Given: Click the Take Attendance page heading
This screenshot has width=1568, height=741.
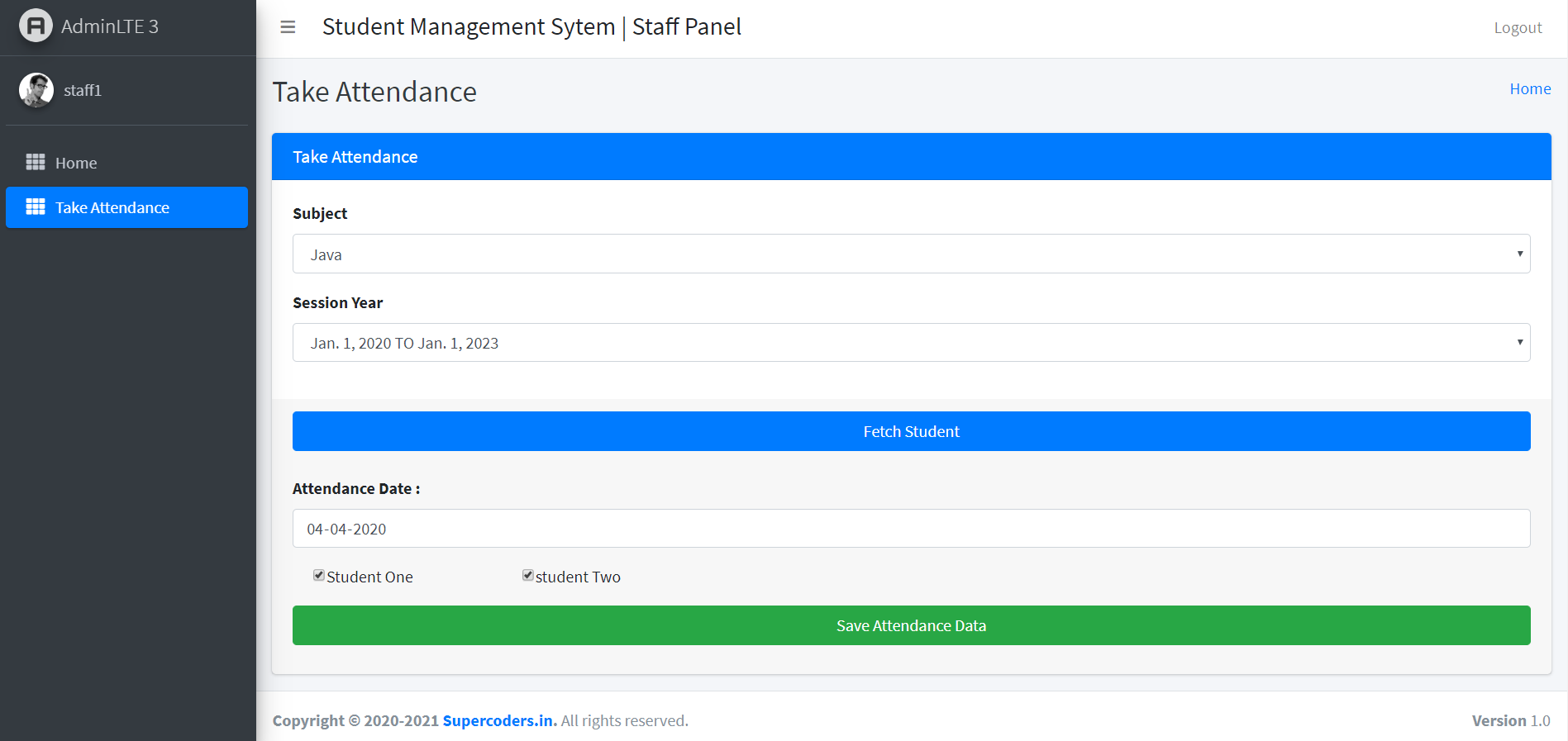Looking at the screenshot, I should point(374,92).
